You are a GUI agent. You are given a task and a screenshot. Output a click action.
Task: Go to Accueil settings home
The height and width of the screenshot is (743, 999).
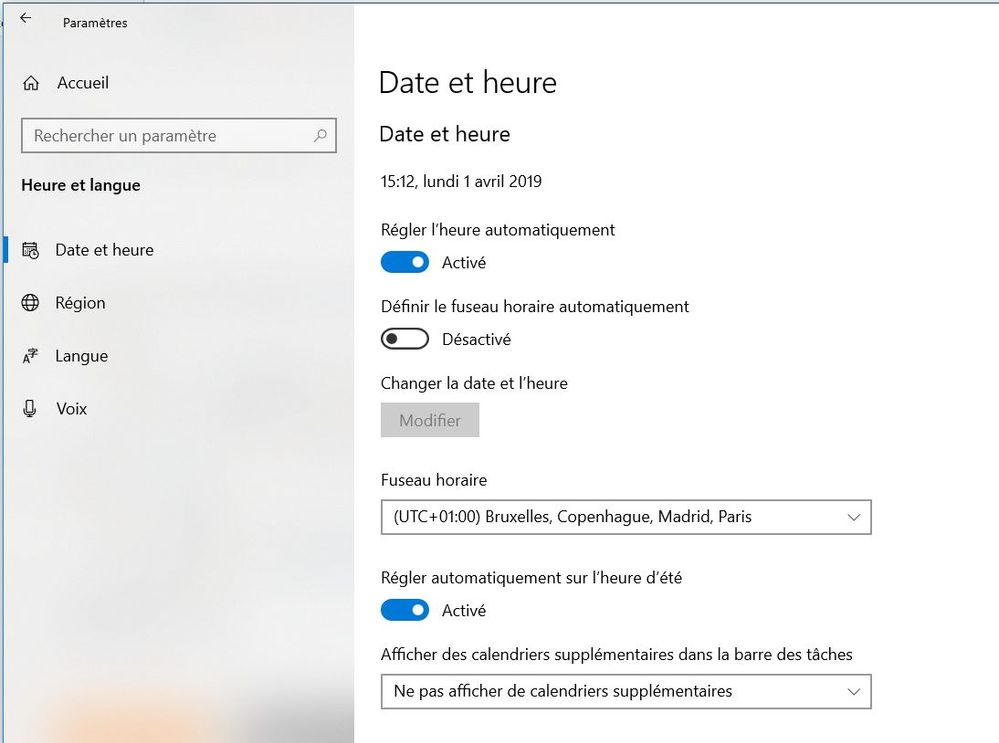(x=83, y=83)
